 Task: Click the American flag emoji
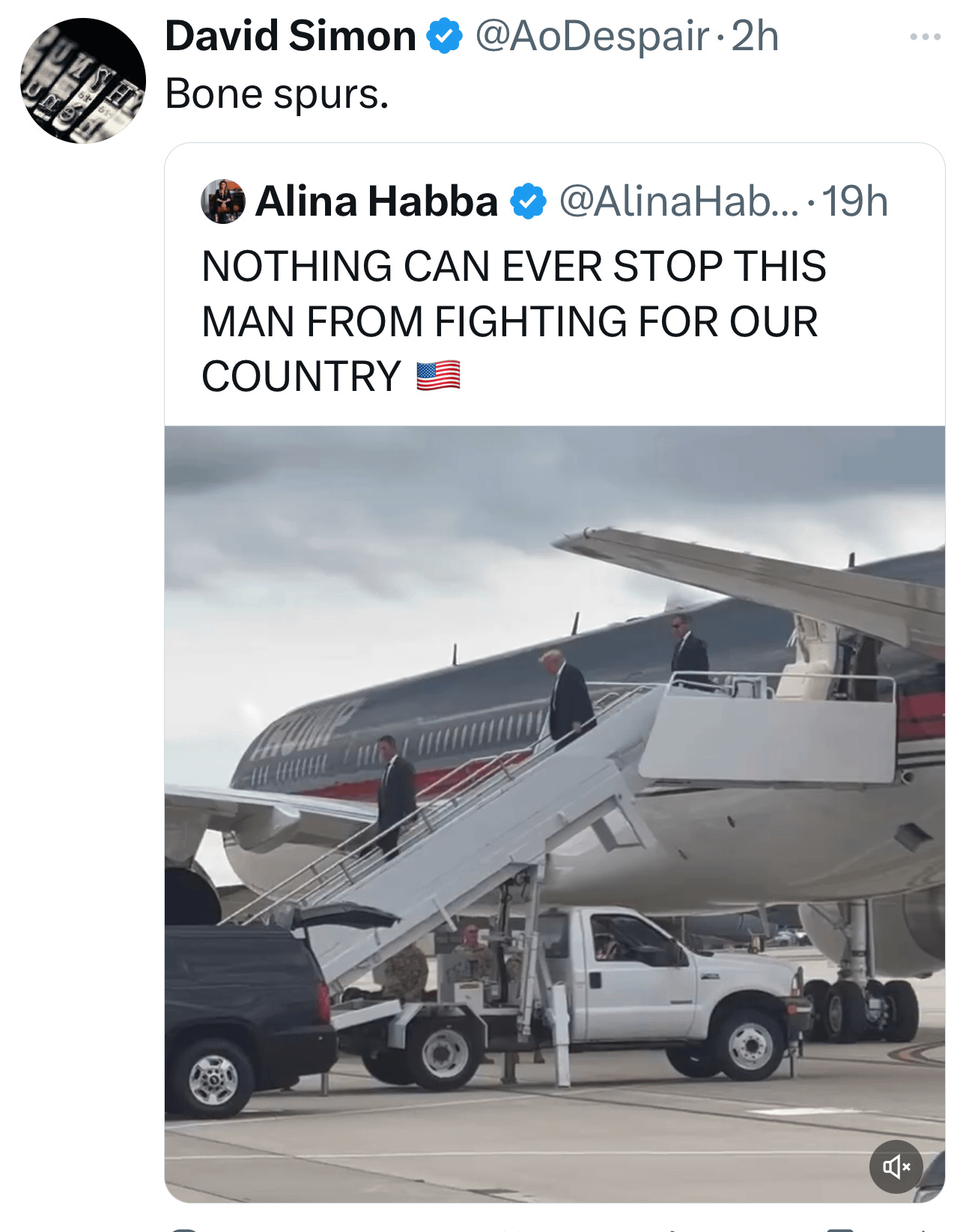coord(438,376)
